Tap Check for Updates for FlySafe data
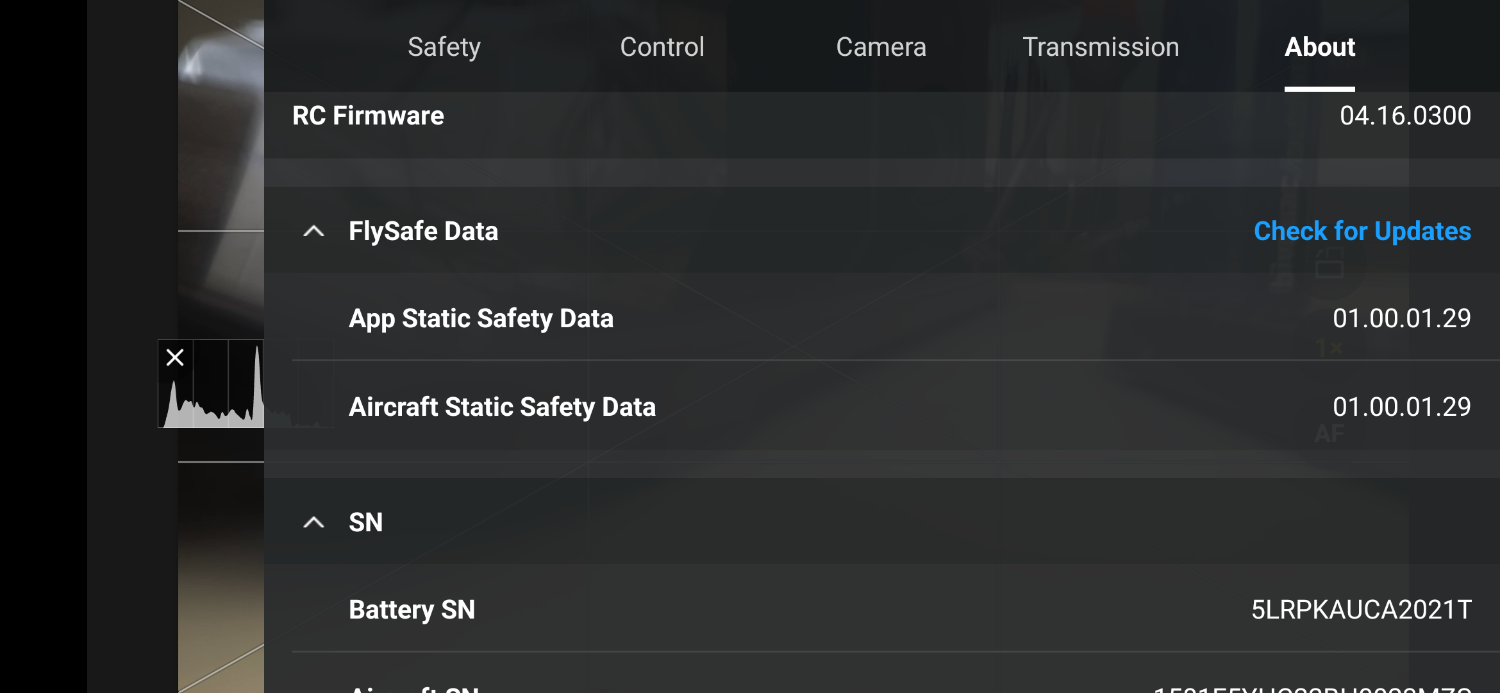The width and height of the screenshot is (1500, 693). click(x=1362, y=231)
